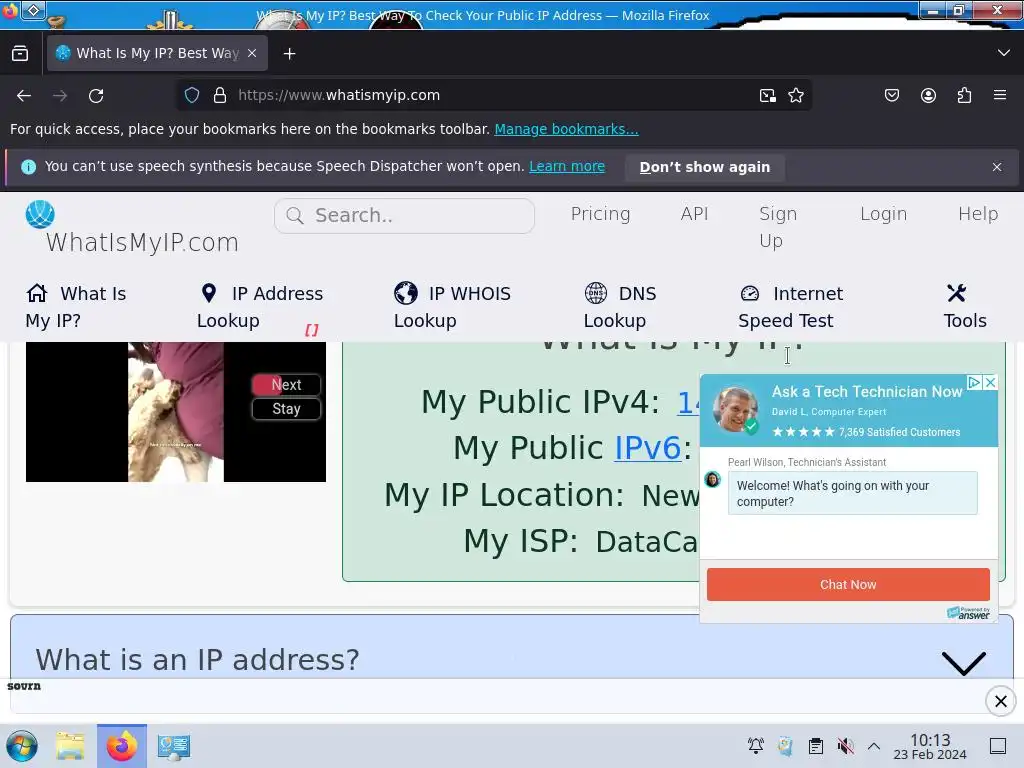Image resolution: width=1024 pixels, height=768 pixels.
Task: Click the address bar URL field
Action: point(493,95)
